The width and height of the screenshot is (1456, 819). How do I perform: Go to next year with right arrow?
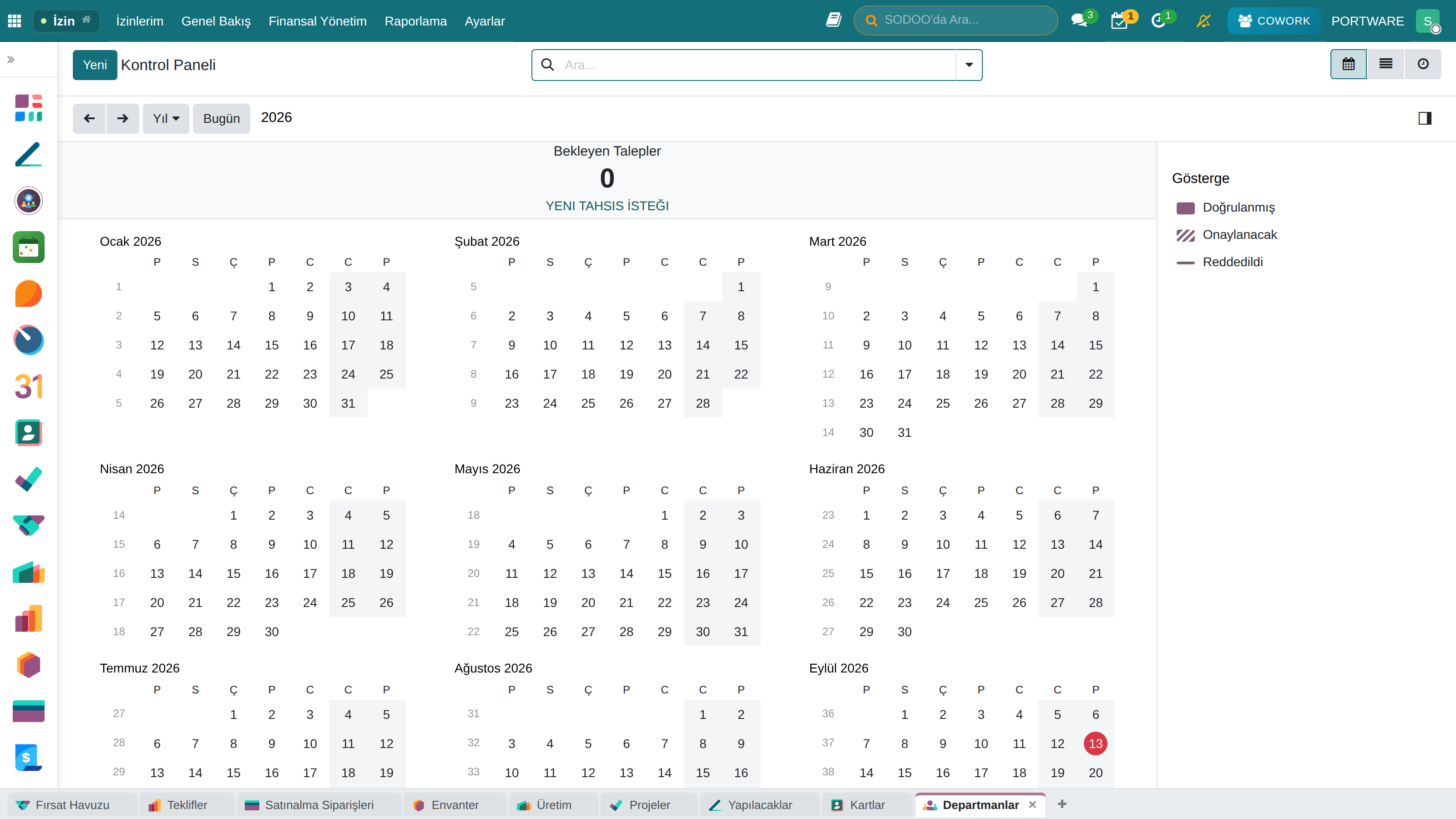click(123, 118)
